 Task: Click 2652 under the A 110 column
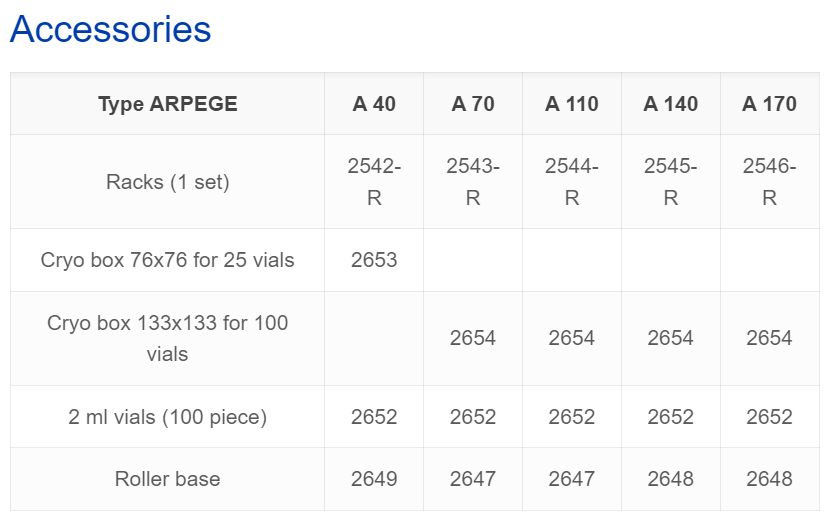(571, 417)
